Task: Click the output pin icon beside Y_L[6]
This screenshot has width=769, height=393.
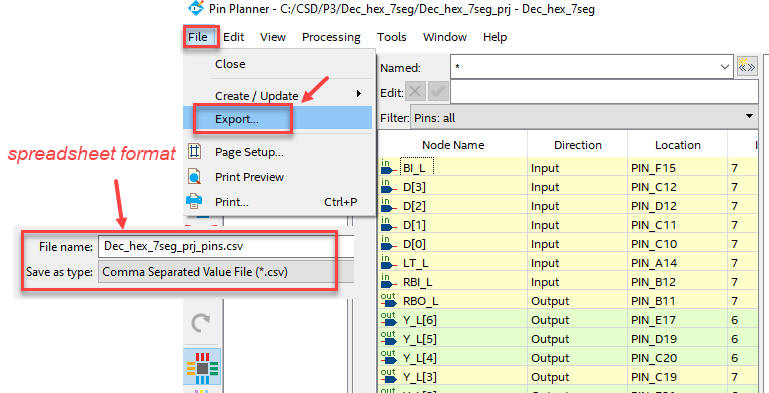Action: 388,319
